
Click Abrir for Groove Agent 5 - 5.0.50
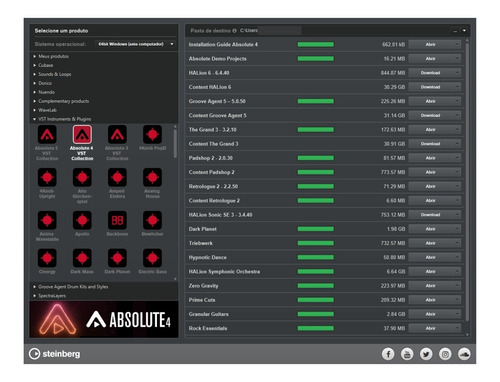pyautogui.click(x=431, y=101)
